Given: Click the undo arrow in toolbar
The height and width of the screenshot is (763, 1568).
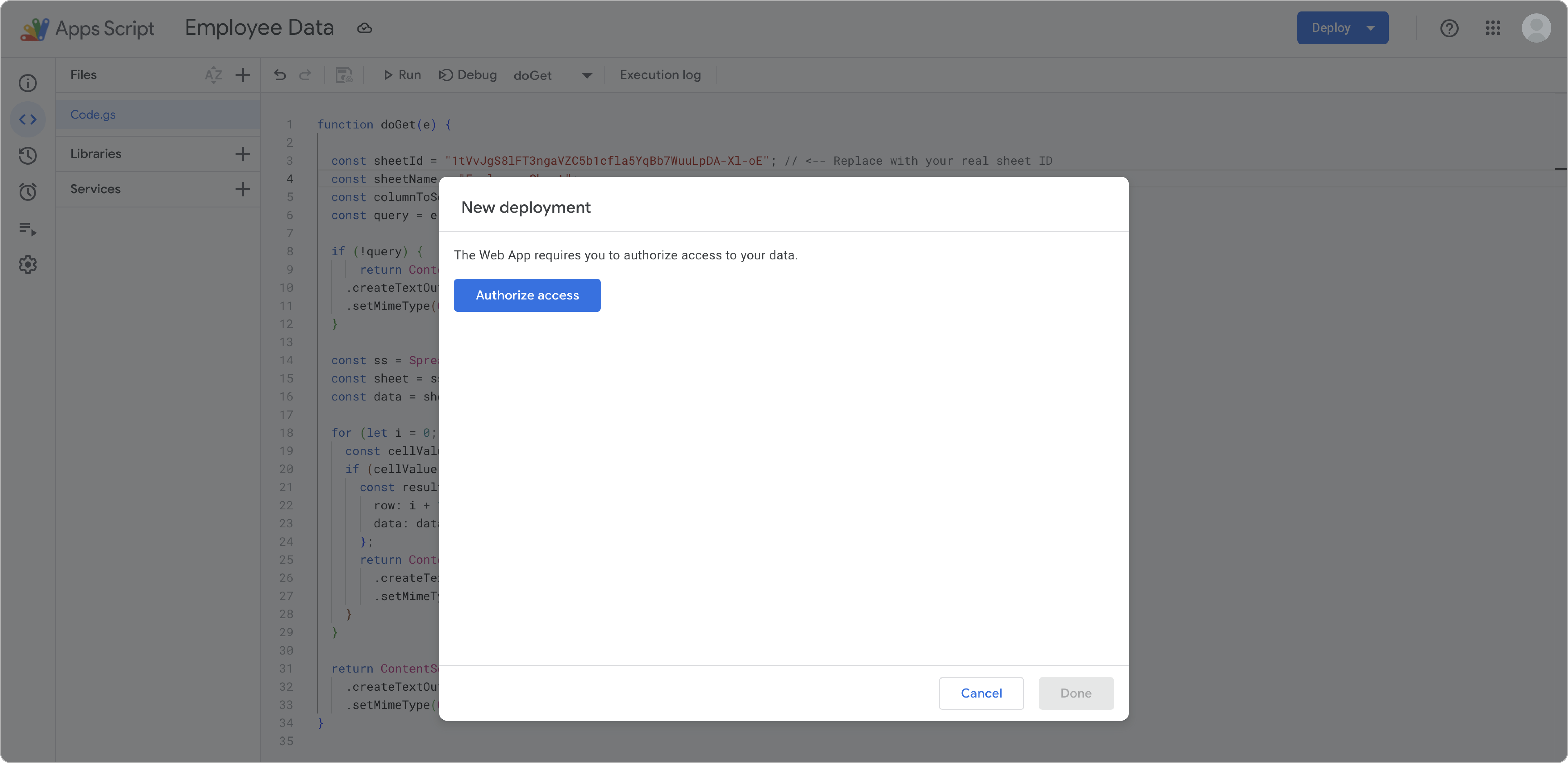Looking at the screenshot, I should pyautogui.click(x=280, y=75).
